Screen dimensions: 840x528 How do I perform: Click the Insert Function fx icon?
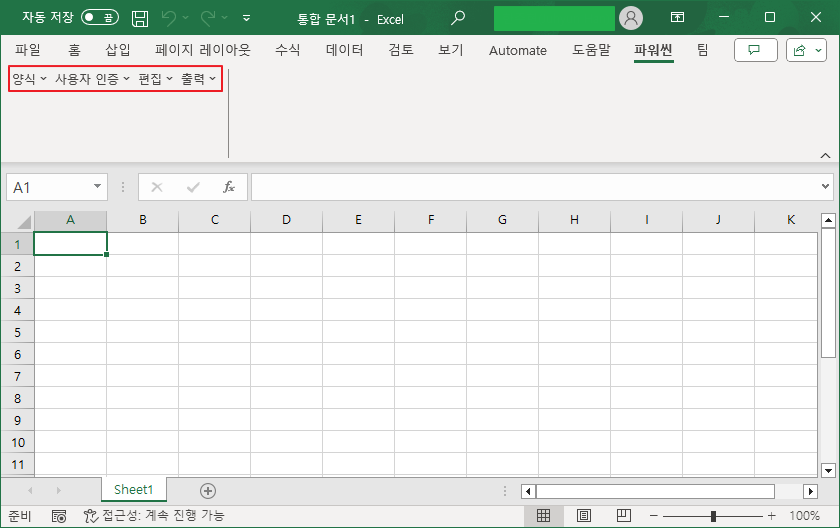(x=229, y=187)
